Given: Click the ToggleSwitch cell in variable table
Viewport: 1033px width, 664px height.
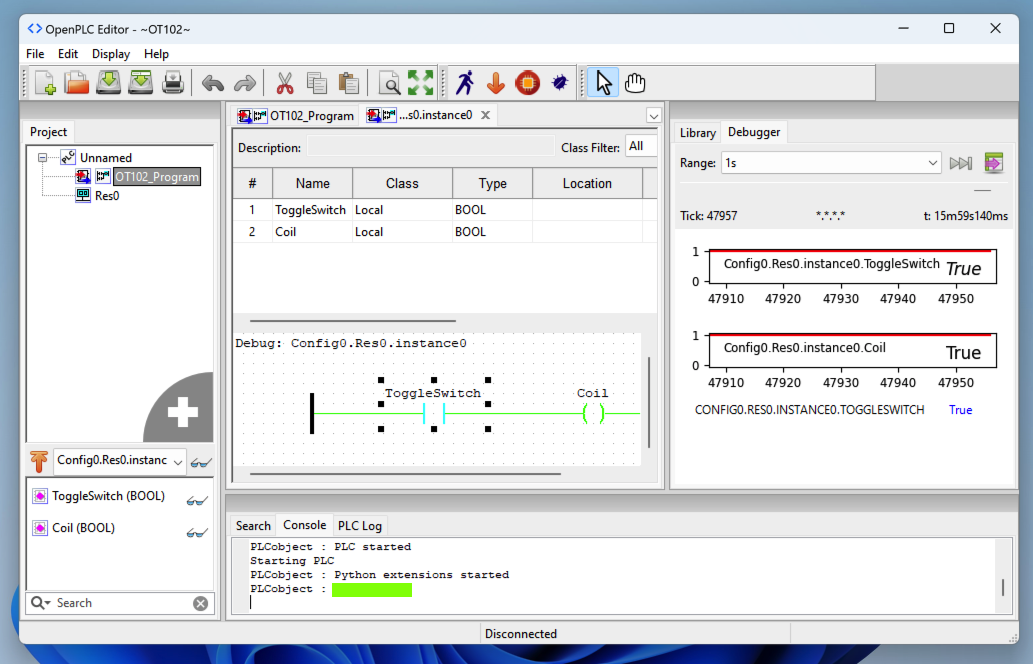Looking at the screenshot, I should 312,210.
